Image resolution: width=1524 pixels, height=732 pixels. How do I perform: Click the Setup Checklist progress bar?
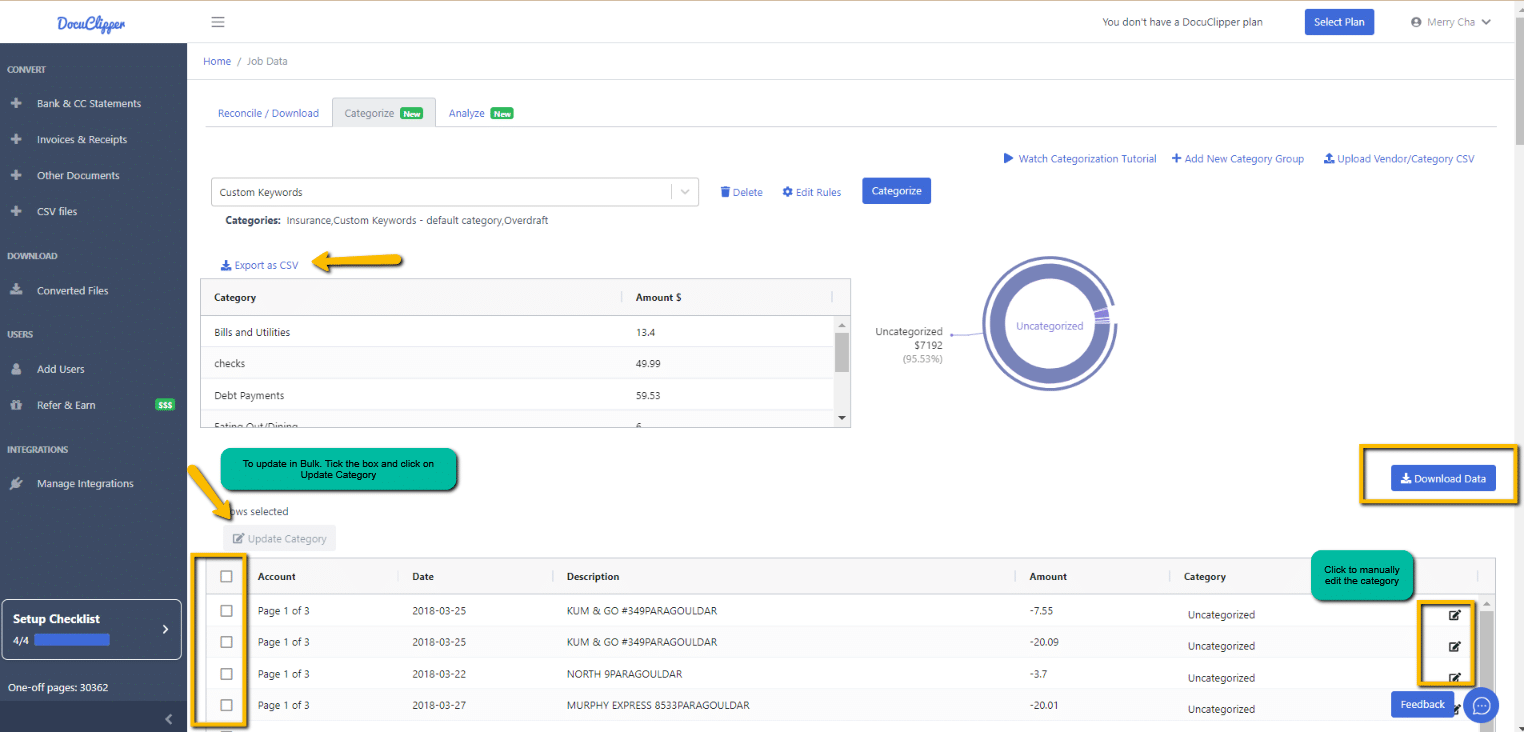72,640
